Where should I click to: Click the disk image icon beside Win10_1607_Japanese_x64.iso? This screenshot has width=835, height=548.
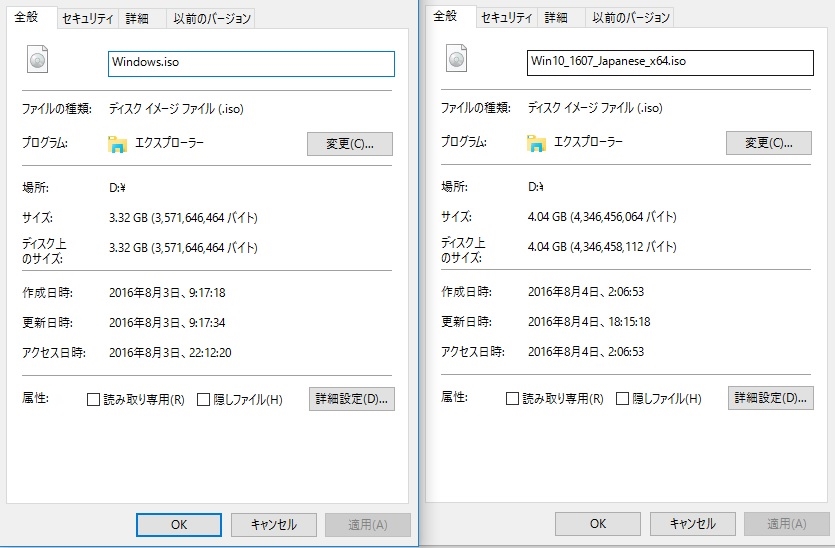(x=457, y=61)
